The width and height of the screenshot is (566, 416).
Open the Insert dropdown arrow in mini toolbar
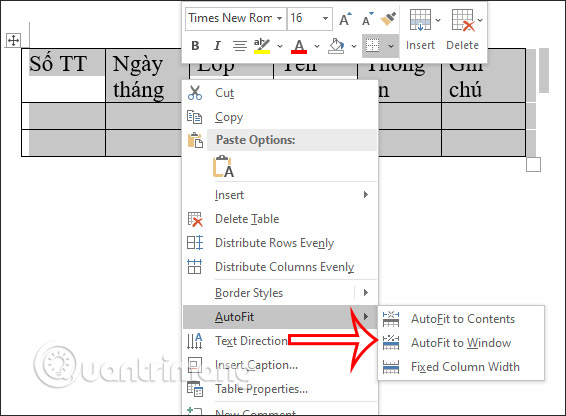click(438, 20)
